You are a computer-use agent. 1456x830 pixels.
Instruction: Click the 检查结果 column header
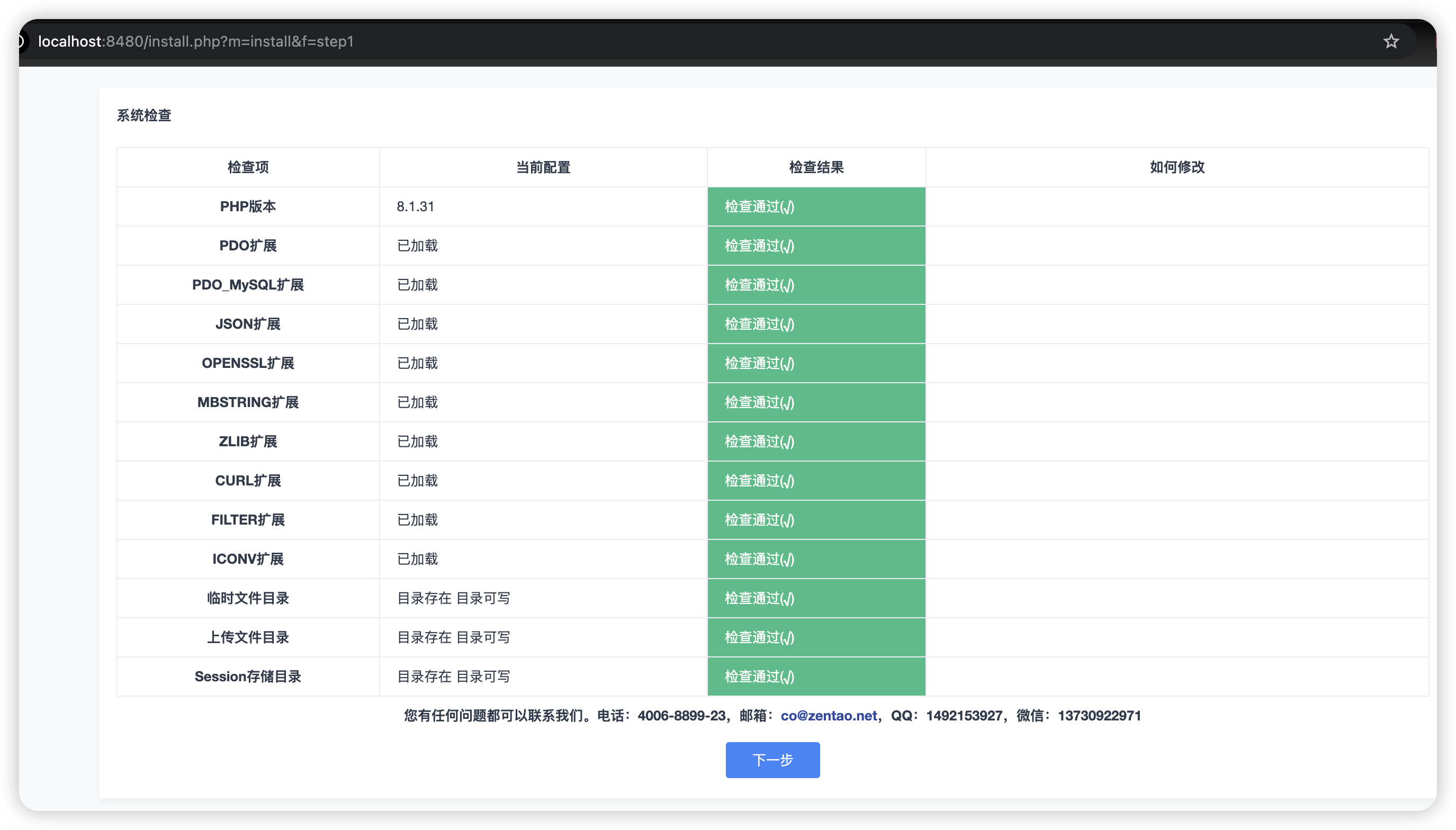click(x=816, y=167)
